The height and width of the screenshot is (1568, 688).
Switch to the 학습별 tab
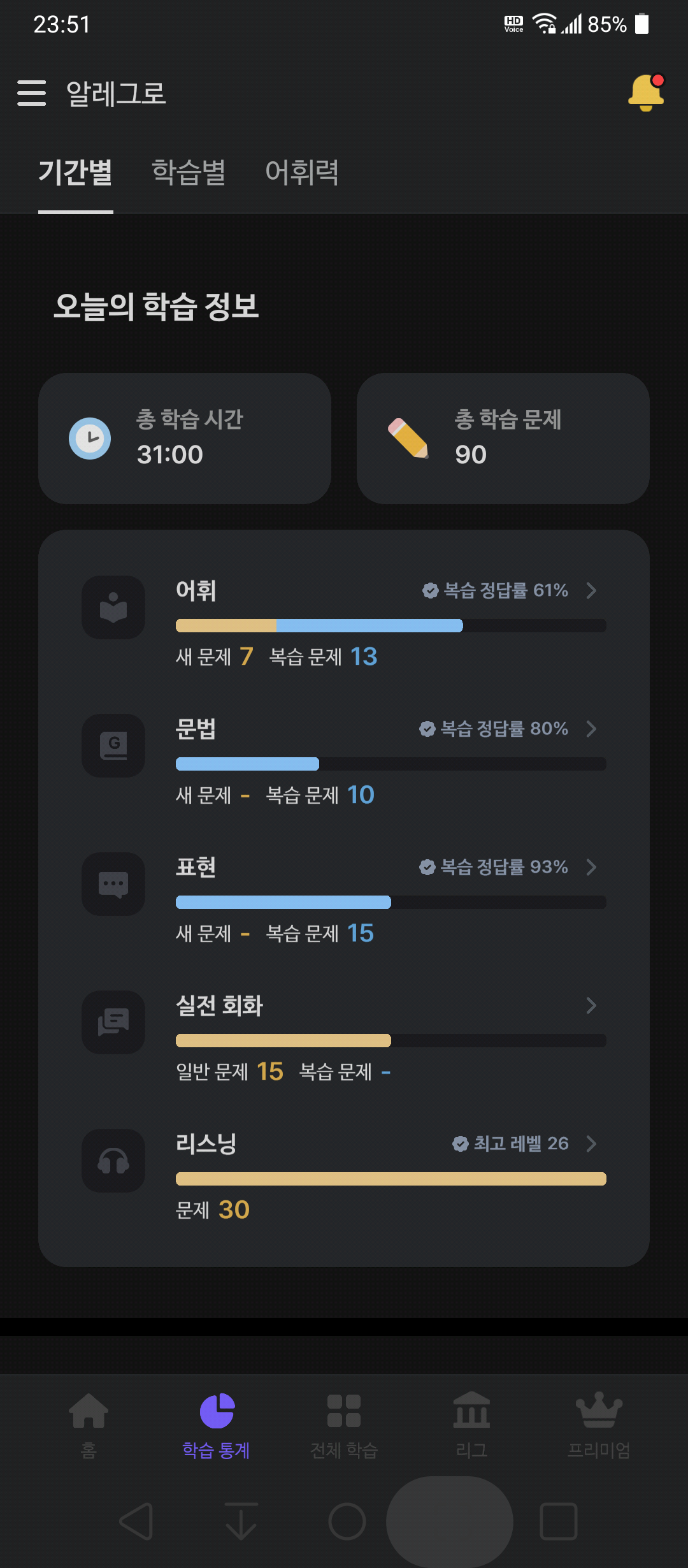point(189,172)
